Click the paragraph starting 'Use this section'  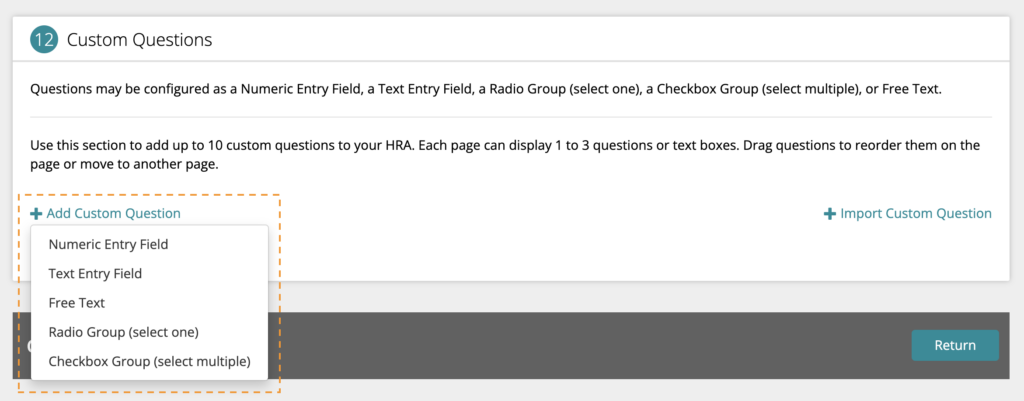[x=505, y=155]
